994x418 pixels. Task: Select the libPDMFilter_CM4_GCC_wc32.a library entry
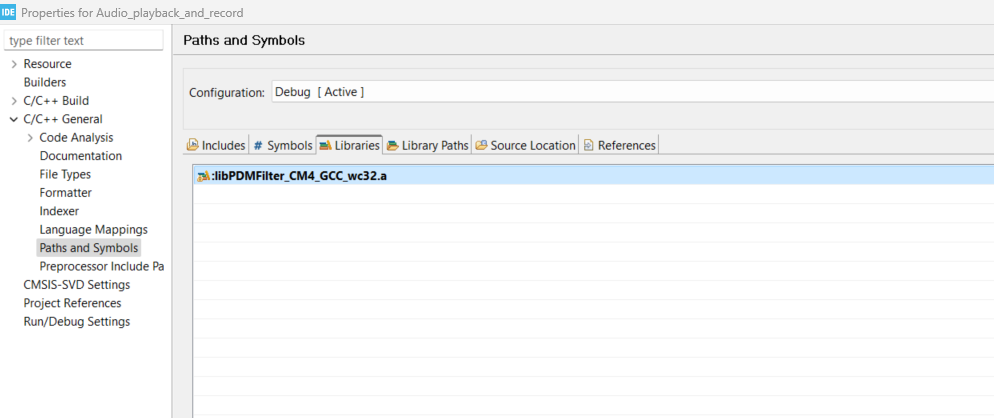click(593, 176)
